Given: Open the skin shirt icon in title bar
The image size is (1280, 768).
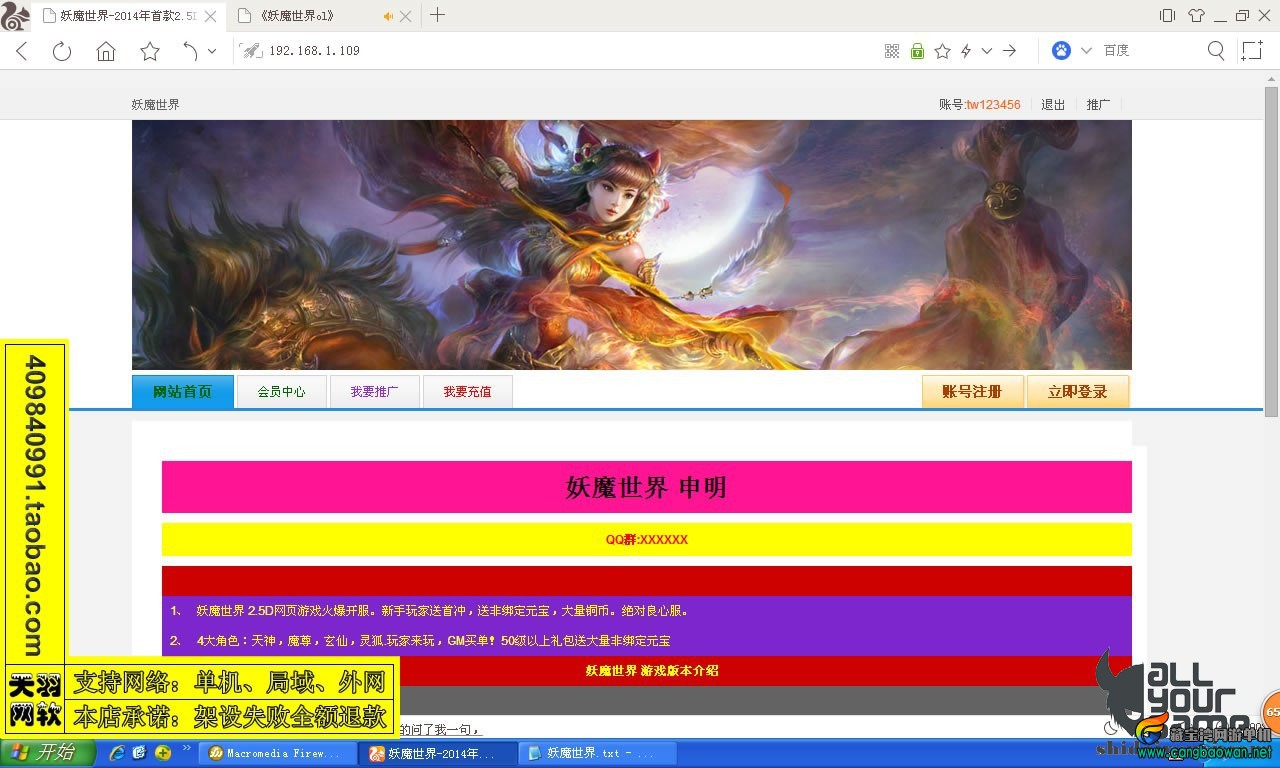Looking at the screenshot, I should click(1196, 15).
